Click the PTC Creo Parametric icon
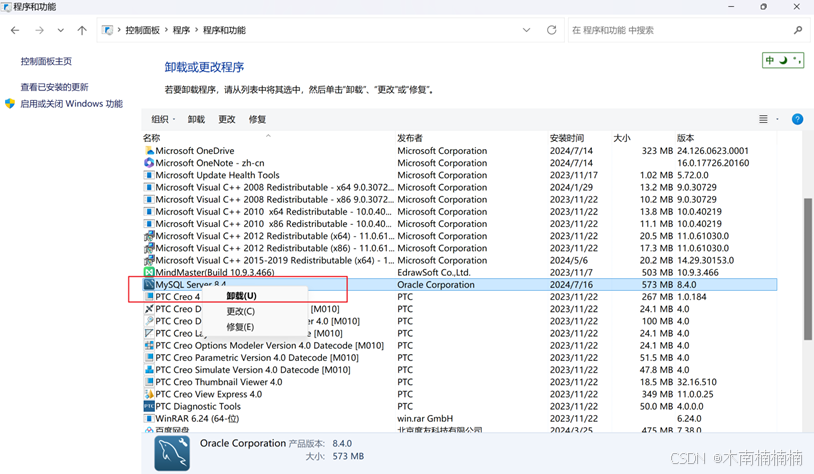This screenshot has width=814, height=474. pos(149,358)
